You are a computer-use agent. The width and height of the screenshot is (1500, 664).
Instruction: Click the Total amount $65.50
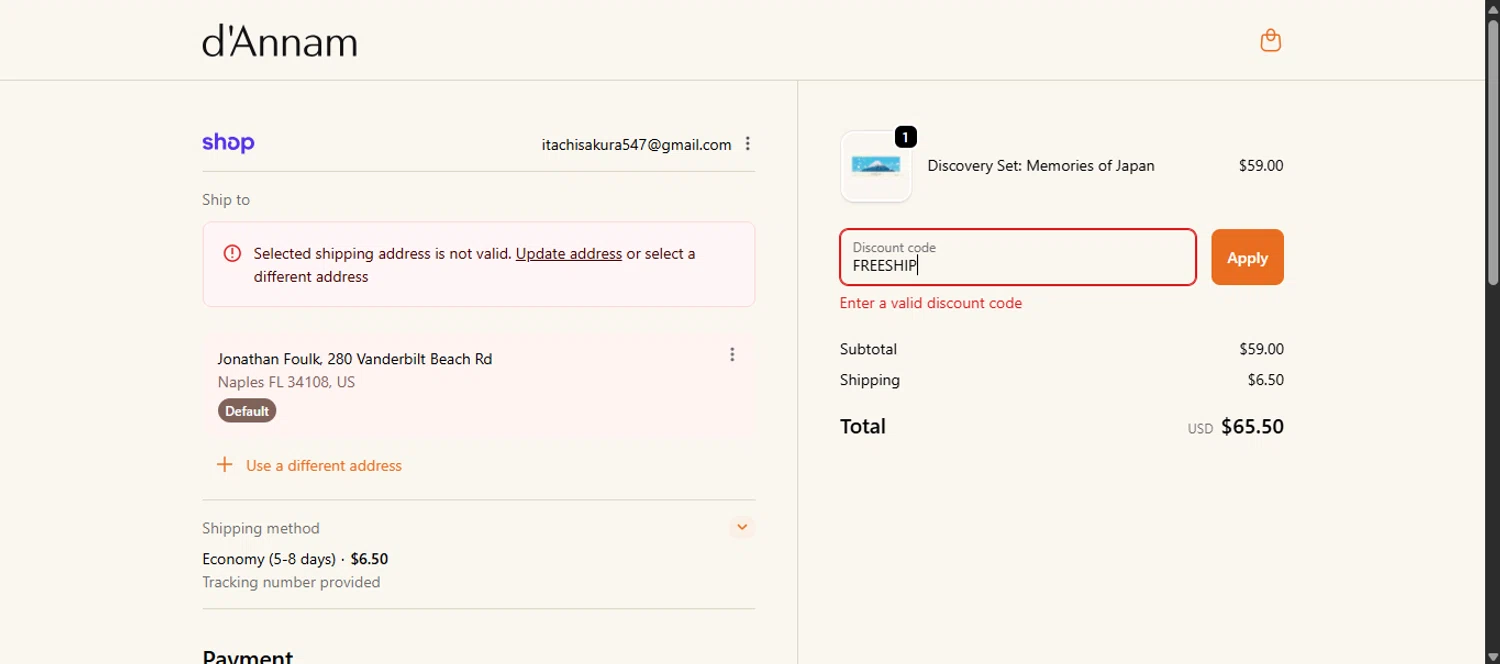[1252, 427]
